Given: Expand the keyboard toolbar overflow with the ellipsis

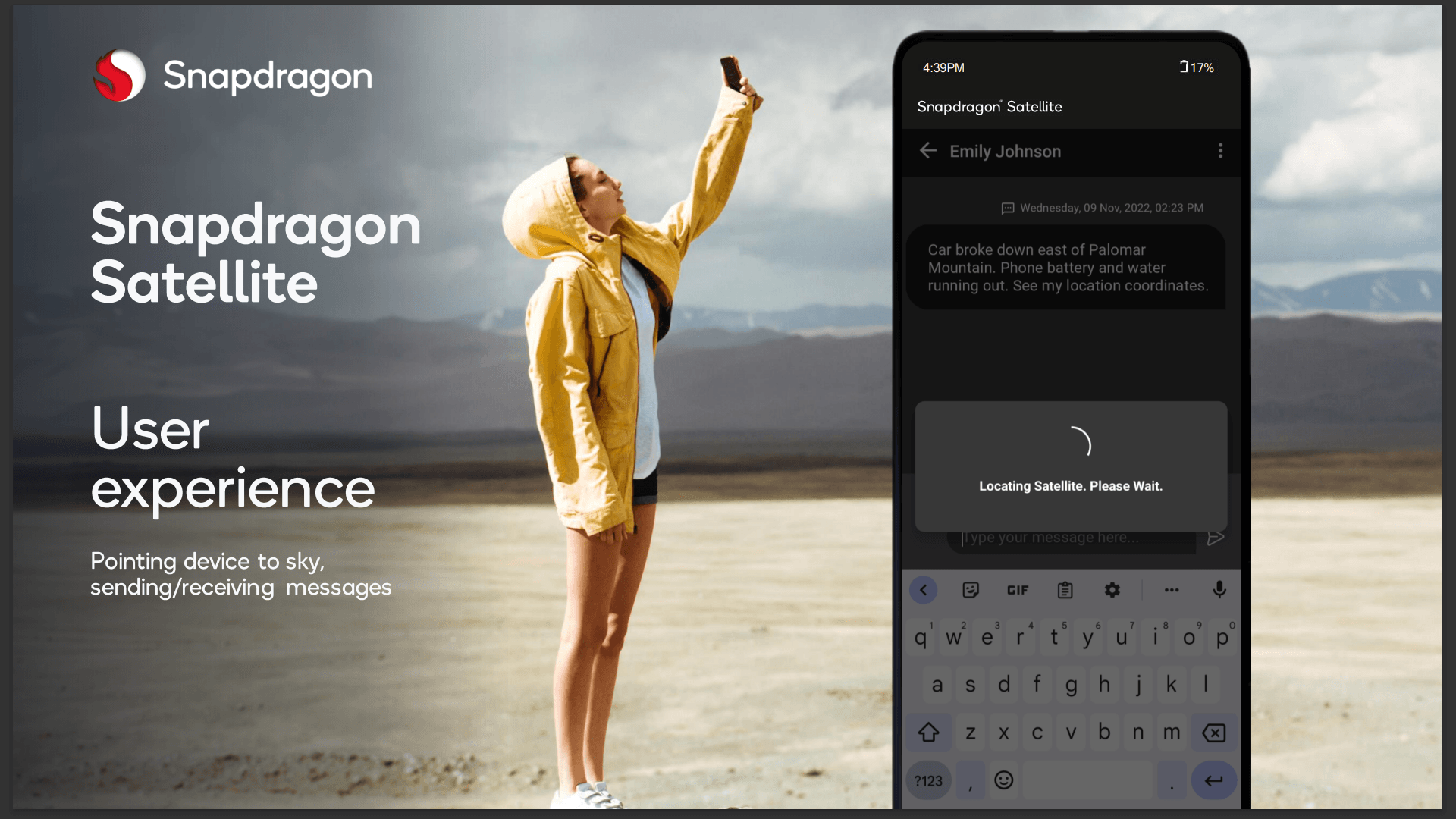Looking at the screenshot, I should pos(1172,590).
